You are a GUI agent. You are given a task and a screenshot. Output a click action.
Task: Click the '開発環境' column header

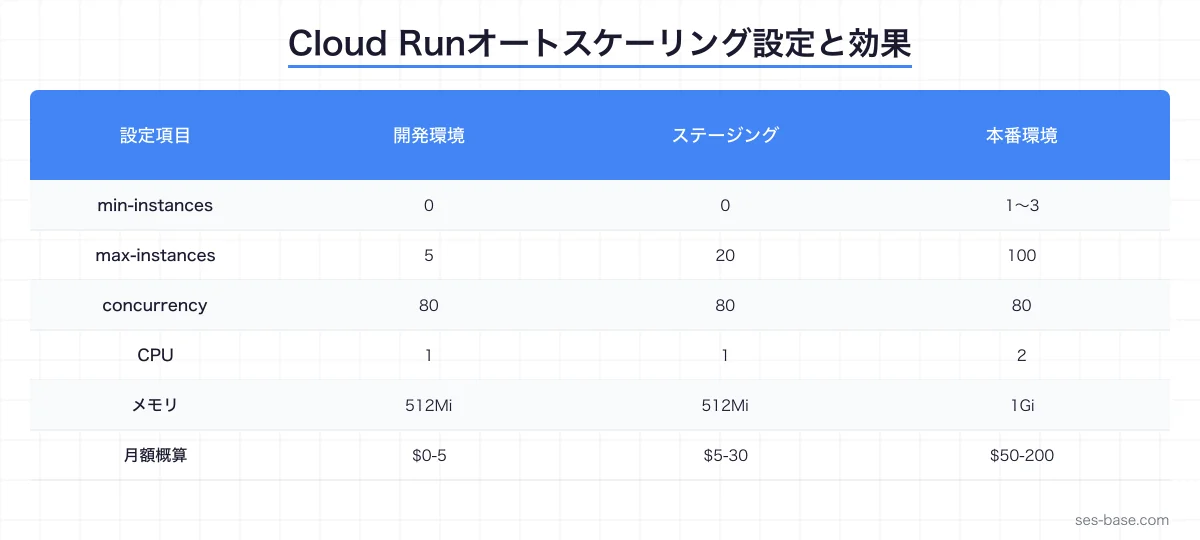(429, 136)
